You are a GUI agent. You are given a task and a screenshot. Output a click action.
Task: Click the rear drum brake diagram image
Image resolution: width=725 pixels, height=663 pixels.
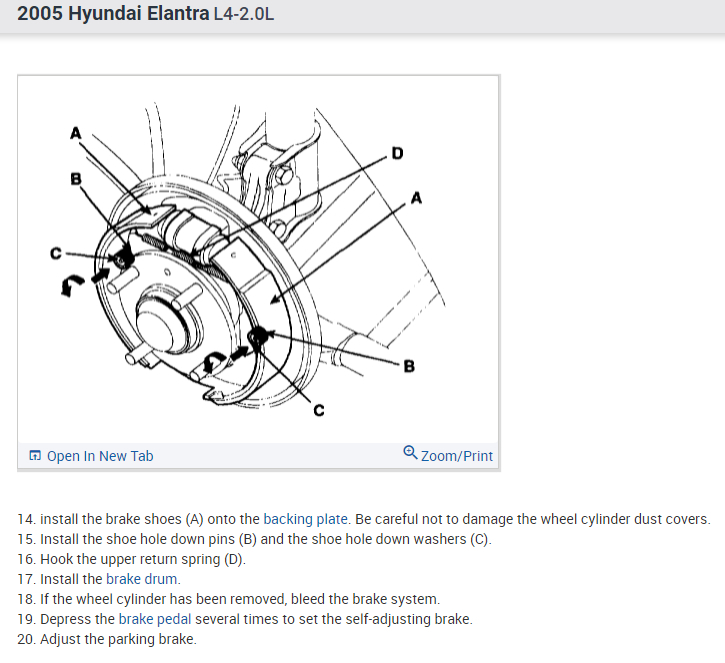[x=258, y=259]
